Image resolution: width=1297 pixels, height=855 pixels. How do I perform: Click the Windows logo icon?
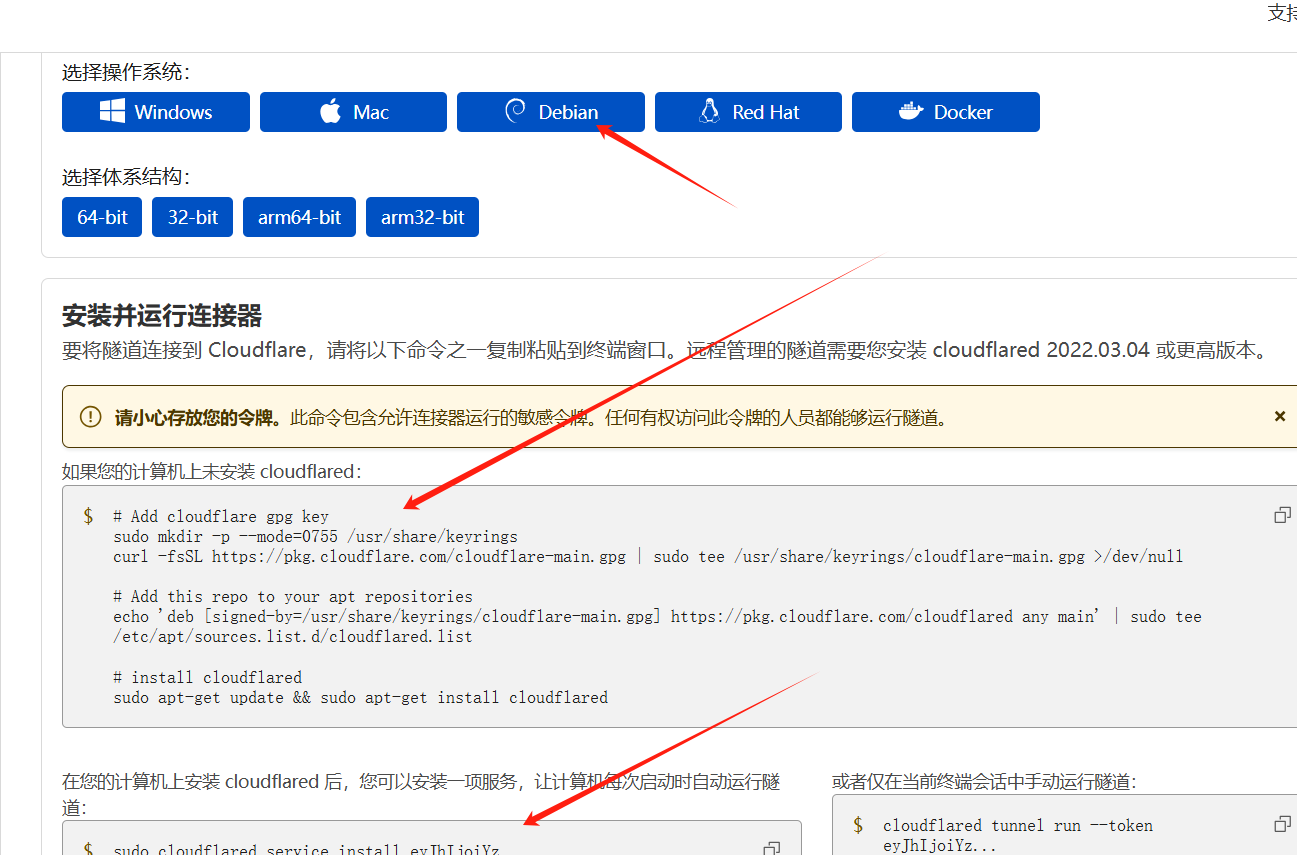(112, 111)
